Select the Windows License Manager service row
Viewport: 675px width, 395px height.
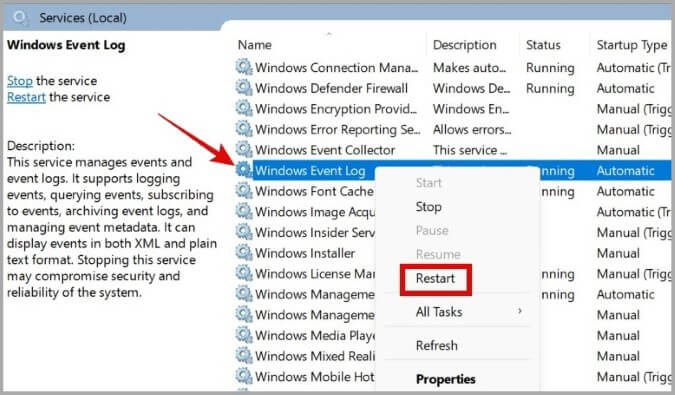pyautogui.click(x=315, y=274)
